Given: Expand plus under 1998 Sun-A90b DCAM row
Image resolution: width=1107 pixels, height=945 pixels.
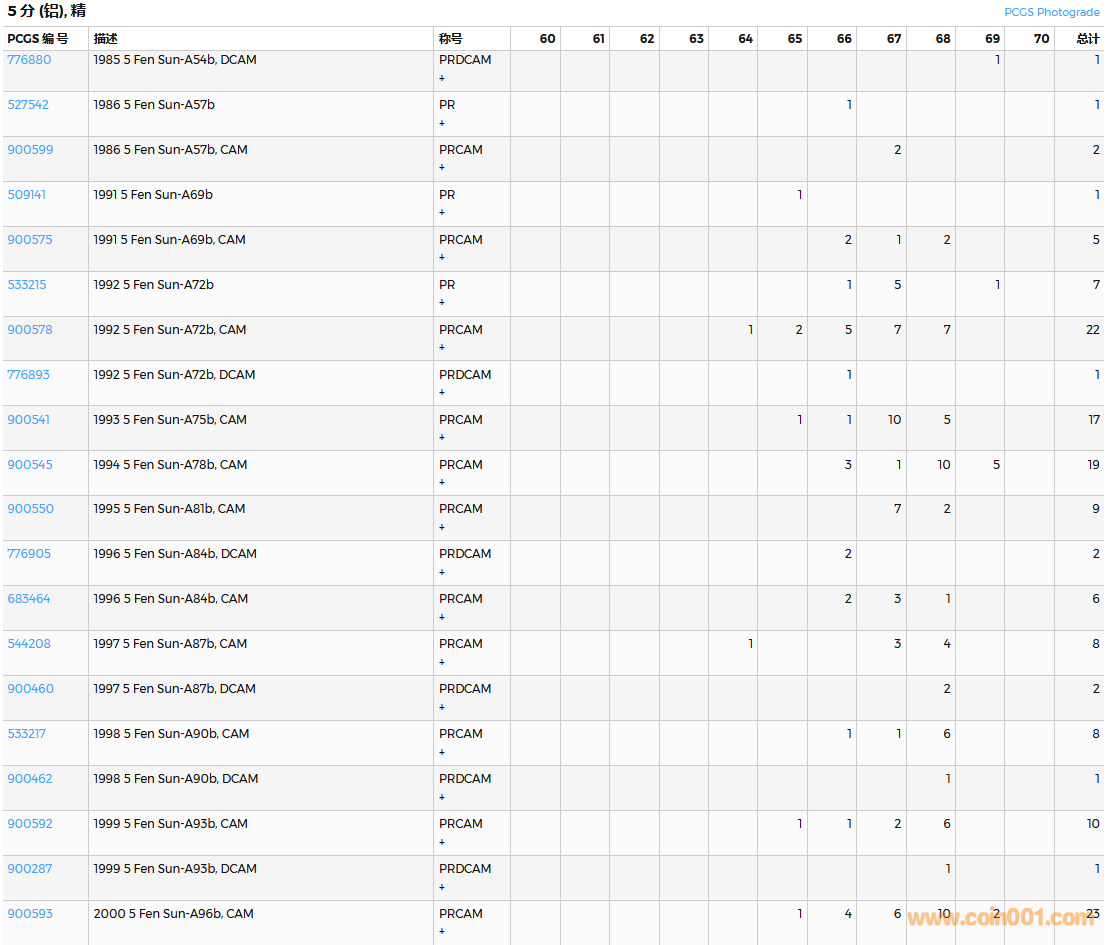Looking at the screenshot, I should click(x=442, y=798).
